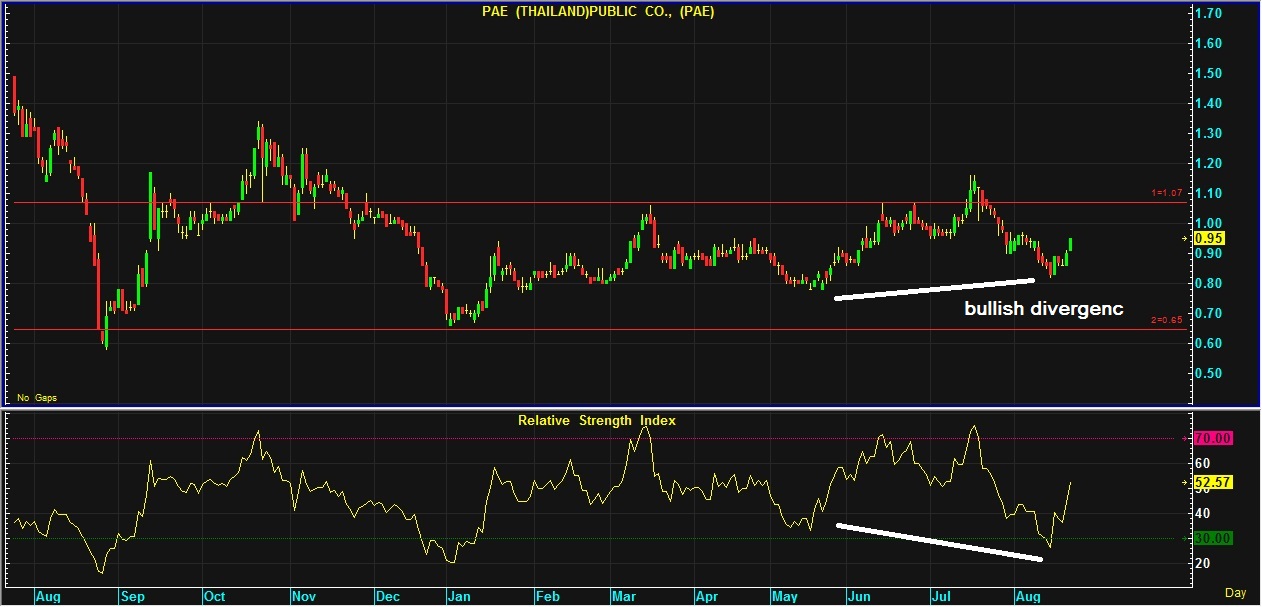The width and height of the screenshot is (1262, 607).
Task: Click the Apr label on time axis
Action: [x=706, y=596]
